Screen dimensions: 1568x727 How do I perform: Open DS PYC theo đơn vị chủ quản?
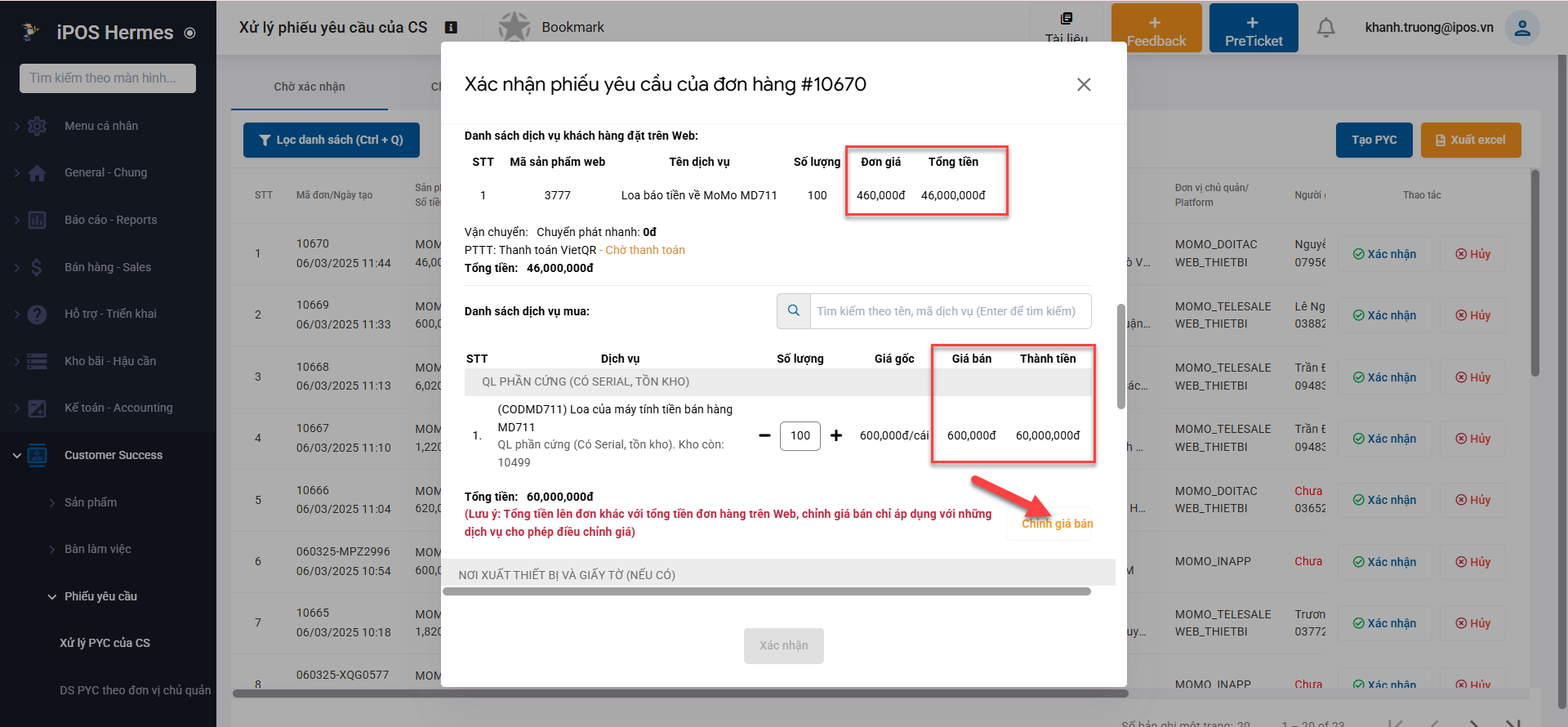[136, 691]
